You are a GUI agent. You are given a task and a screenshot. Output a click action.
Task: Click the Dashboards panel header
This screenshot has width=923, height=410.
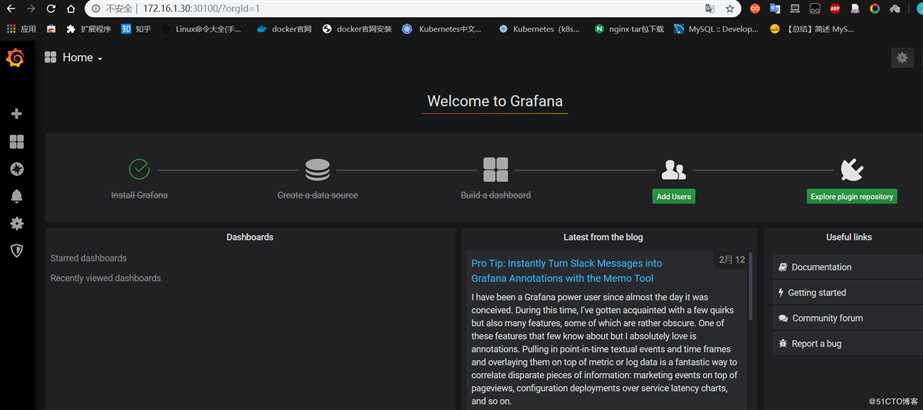pos(250,237)
